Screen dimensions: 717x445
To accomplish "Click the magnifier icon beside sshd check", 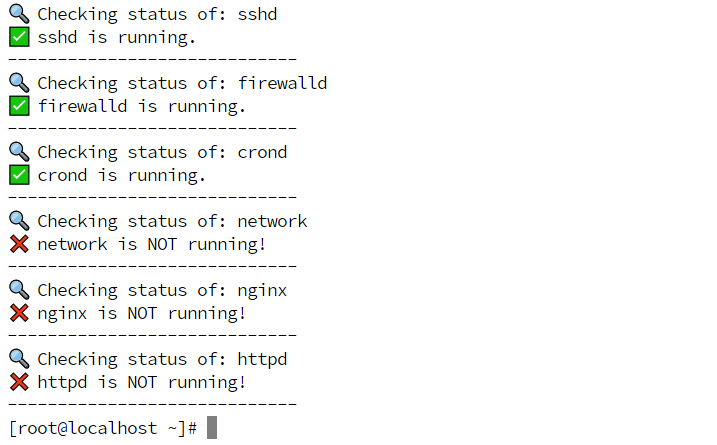I will coord(19,14).
